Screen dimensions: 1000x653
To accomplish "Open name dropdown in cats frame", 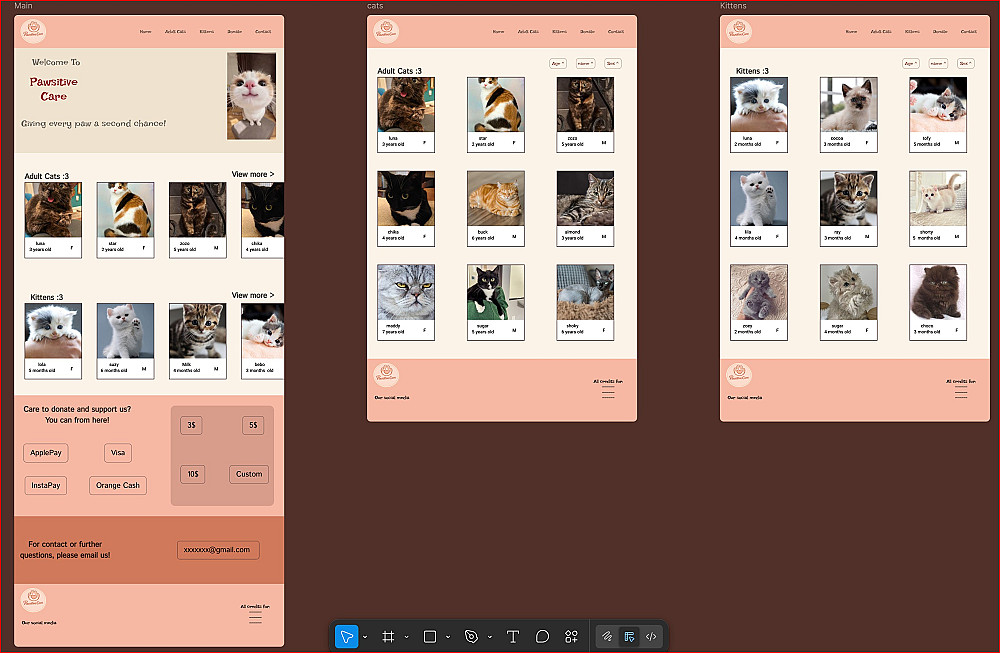I will tap(585, 64).
